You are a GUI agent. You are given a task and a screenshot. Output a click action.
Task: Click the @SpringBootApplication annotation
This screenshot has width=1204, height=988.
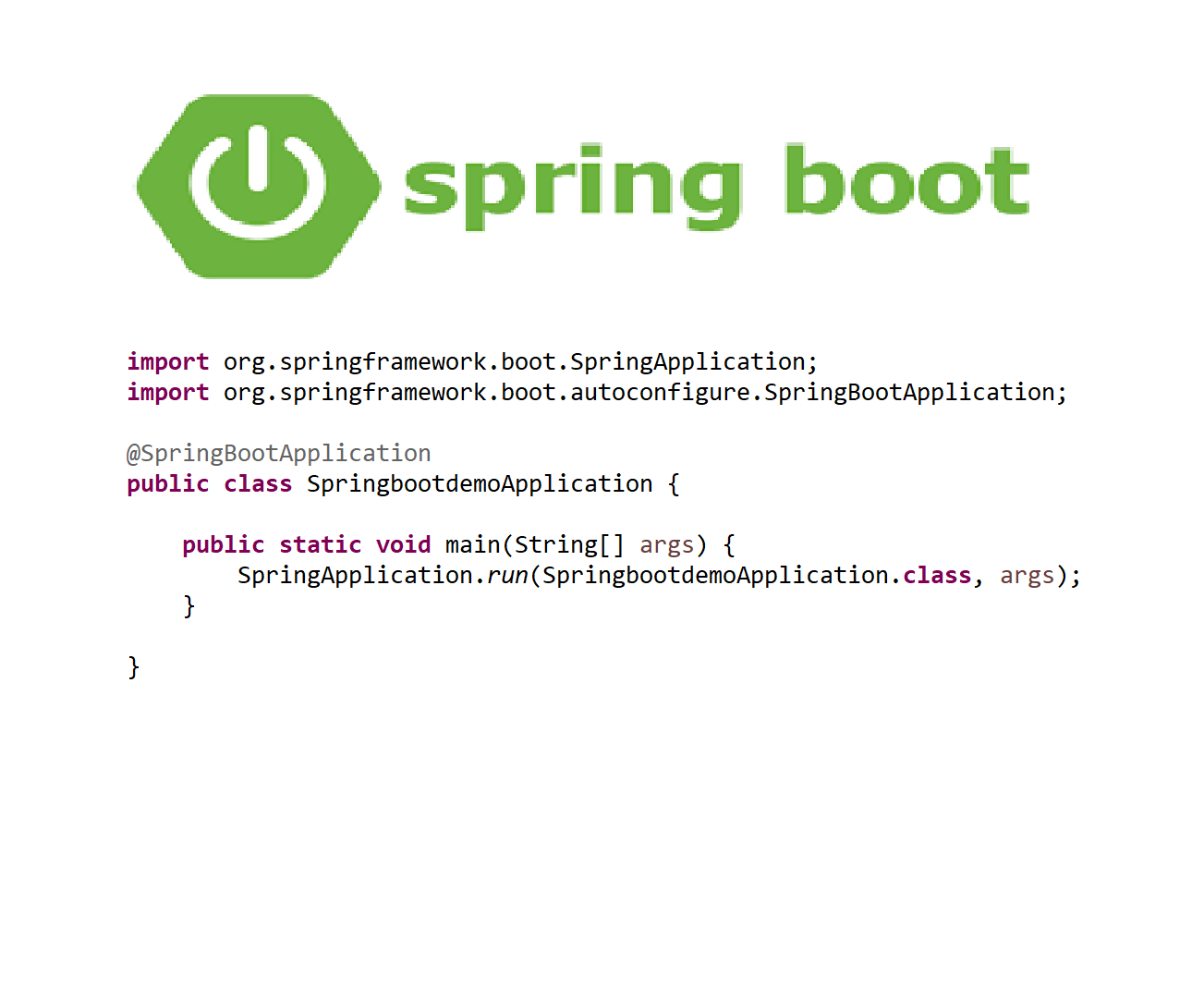pyautogui.click(x=278, y=453)
